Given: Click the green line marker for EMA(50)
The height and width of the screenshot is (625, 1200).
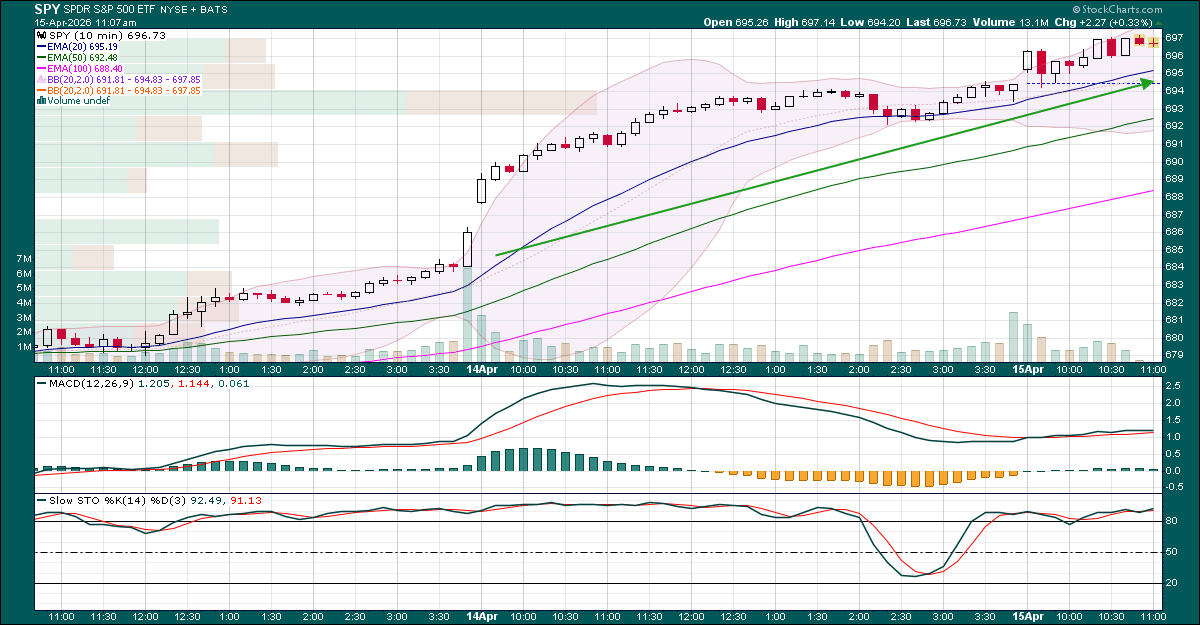Looking at the screenshot, I should click(x=41, y=58).
